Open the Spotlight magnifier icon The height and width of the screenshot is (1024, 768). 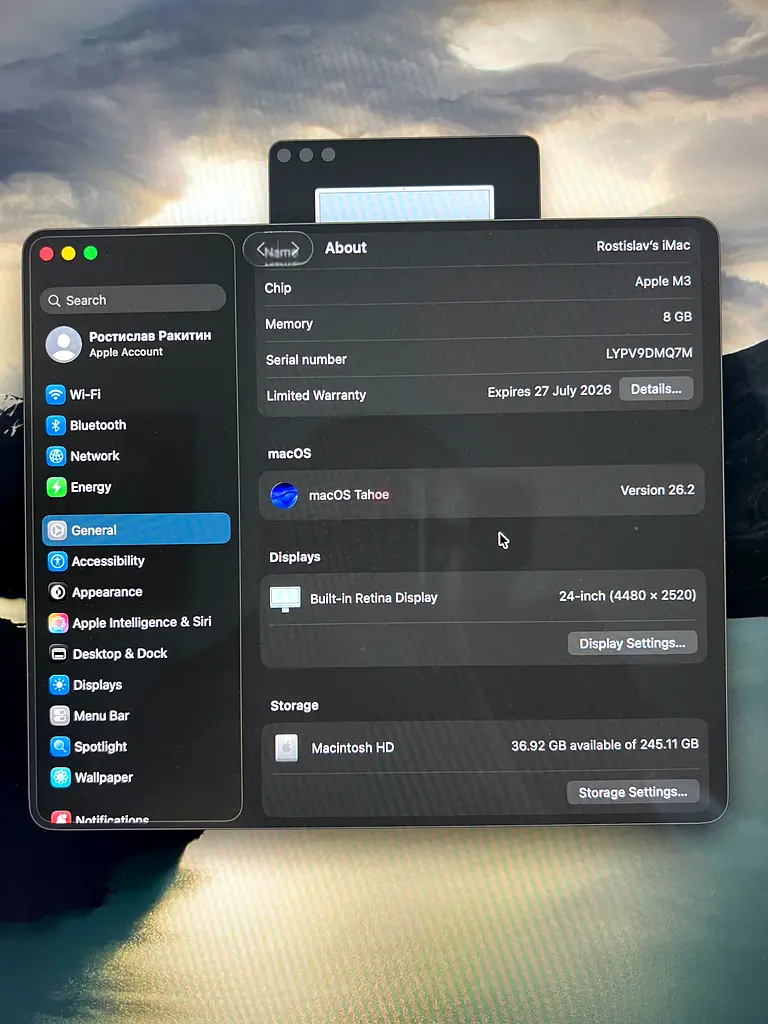[x=60, y=746]
